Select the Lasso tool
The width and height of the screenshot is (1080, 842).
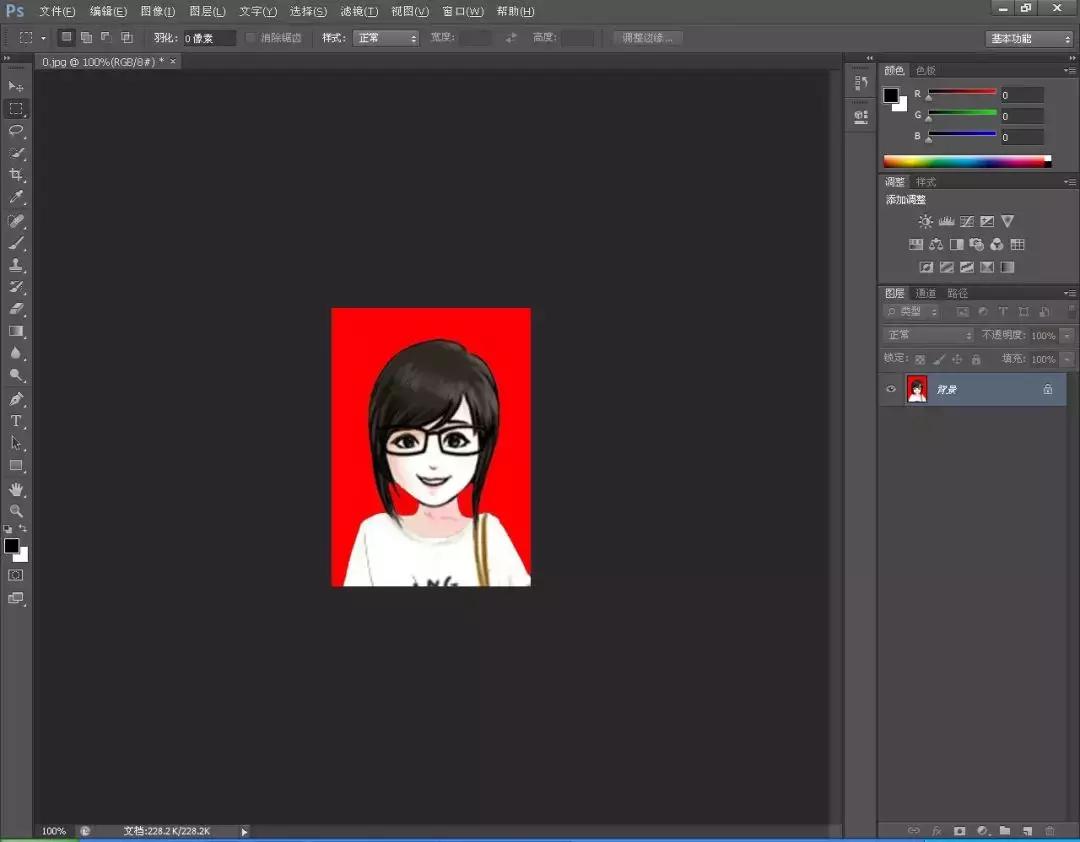tap(16, 130)
